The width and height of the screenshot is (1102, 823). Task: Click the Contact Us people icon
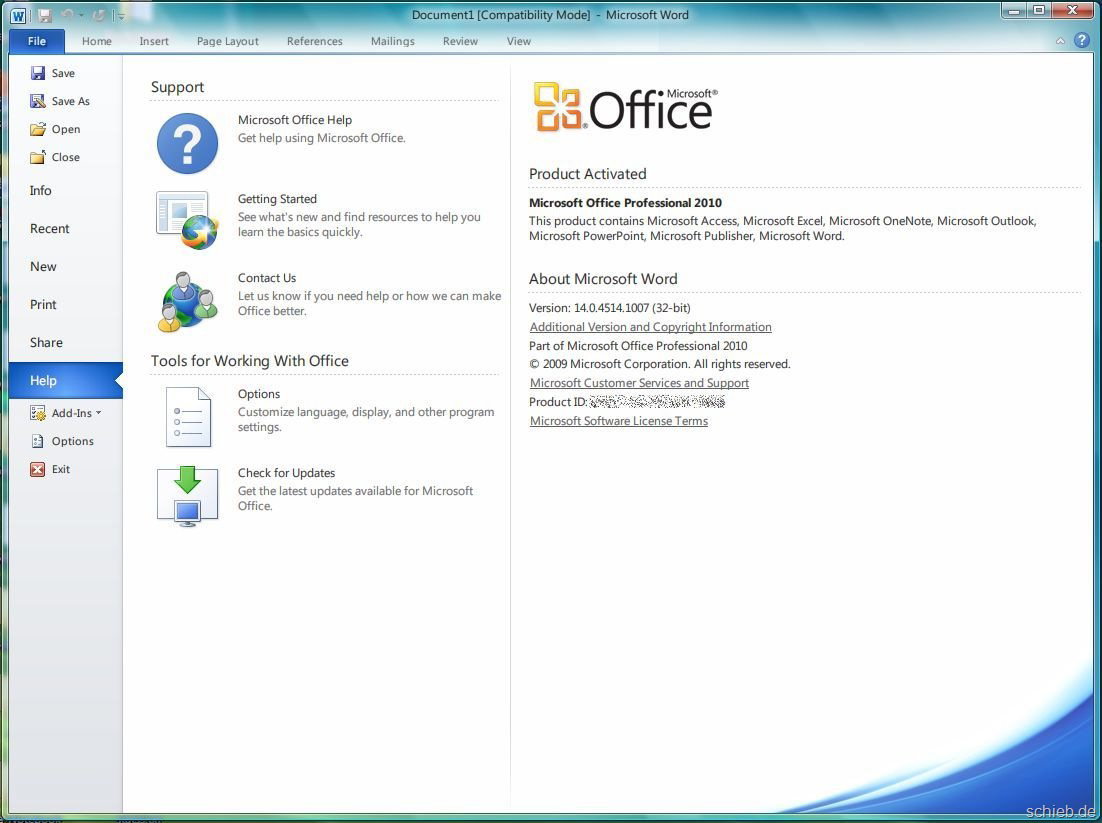pos(187,301)
